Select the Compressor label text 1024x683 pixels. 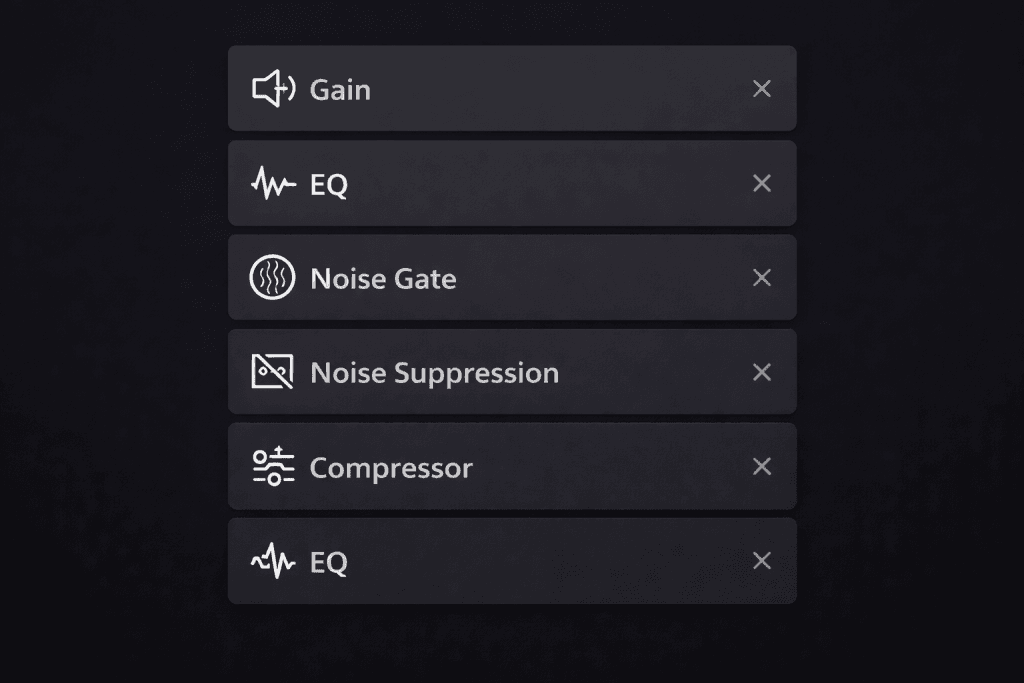[x=391, y=468]
